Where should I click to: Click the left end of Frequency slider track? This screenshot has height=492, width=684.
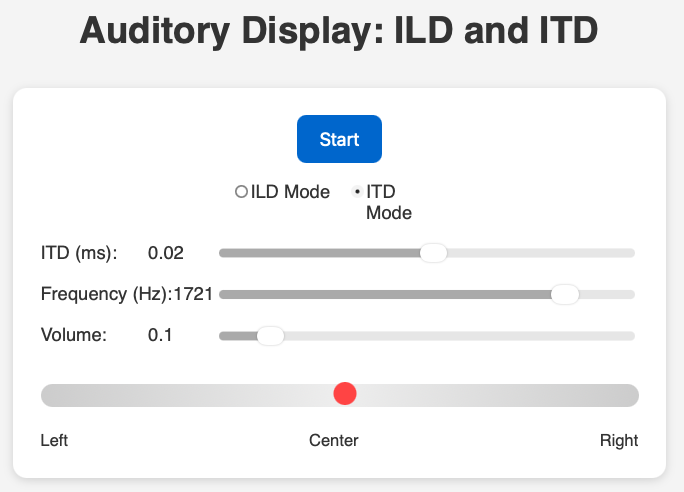[223, 294]
